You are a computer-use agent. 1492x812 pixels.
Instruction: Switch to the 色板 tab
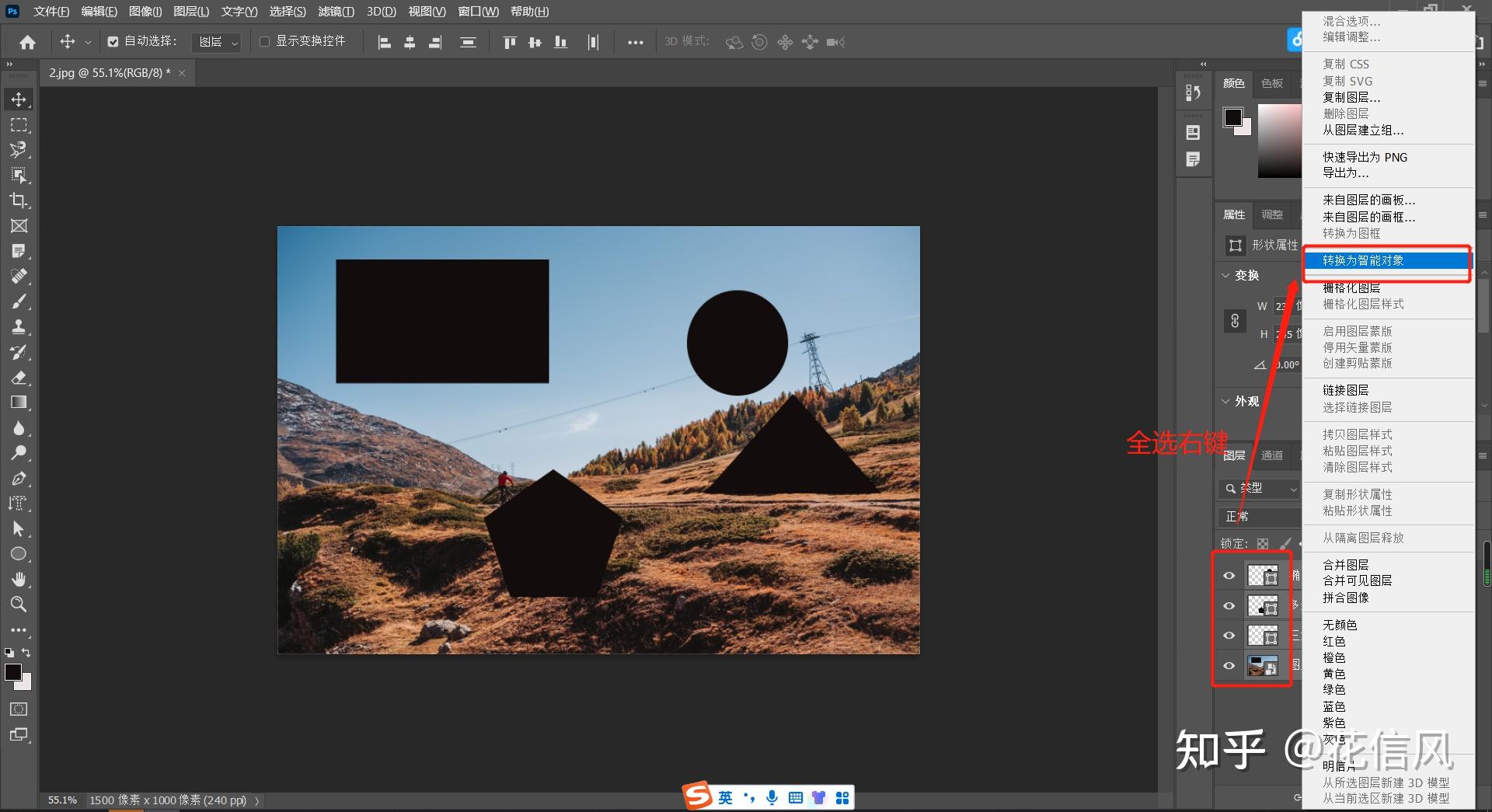click(x=1272, y=83)
